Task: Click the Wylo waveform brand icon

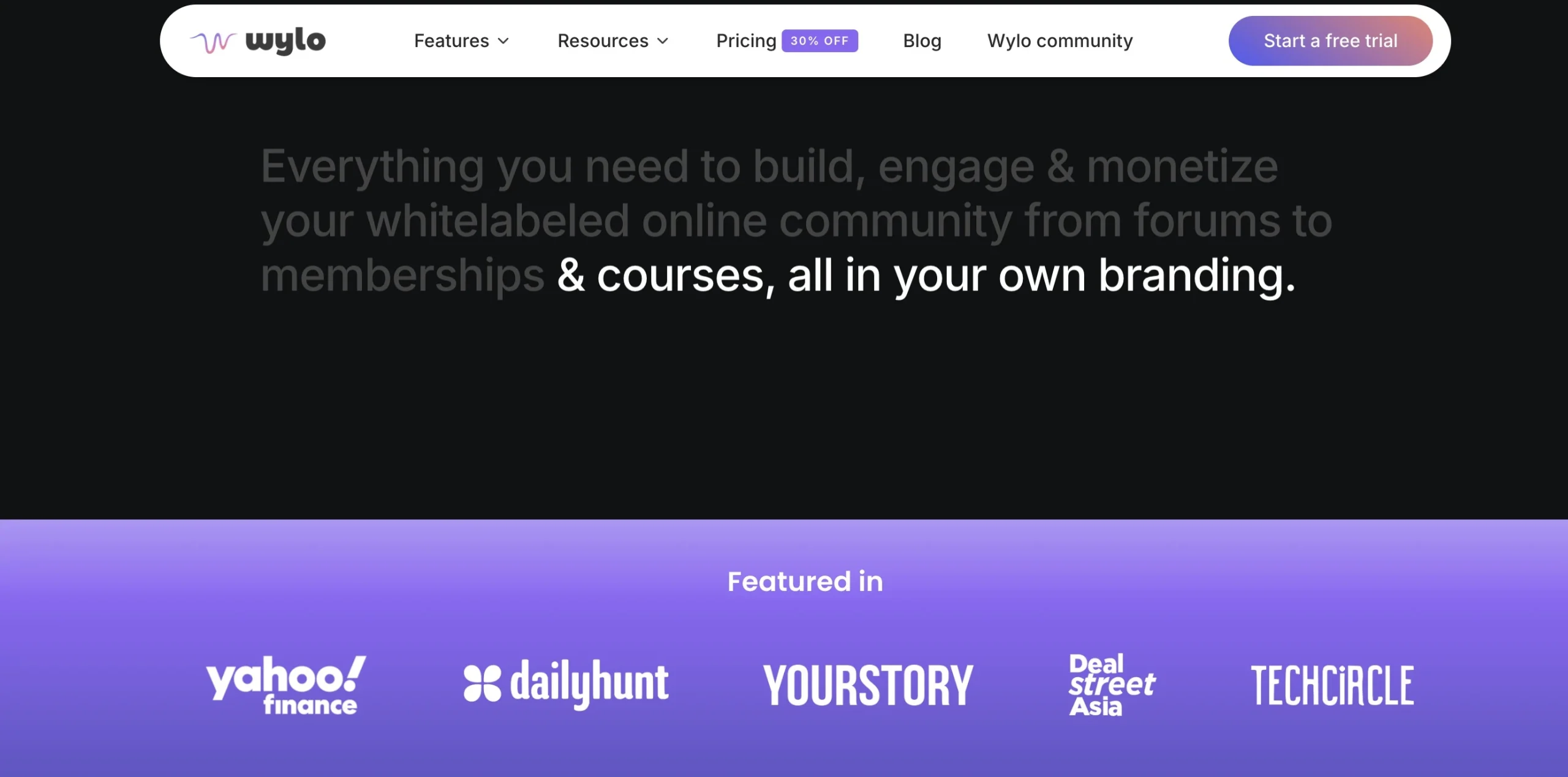Action: [211, 41]
